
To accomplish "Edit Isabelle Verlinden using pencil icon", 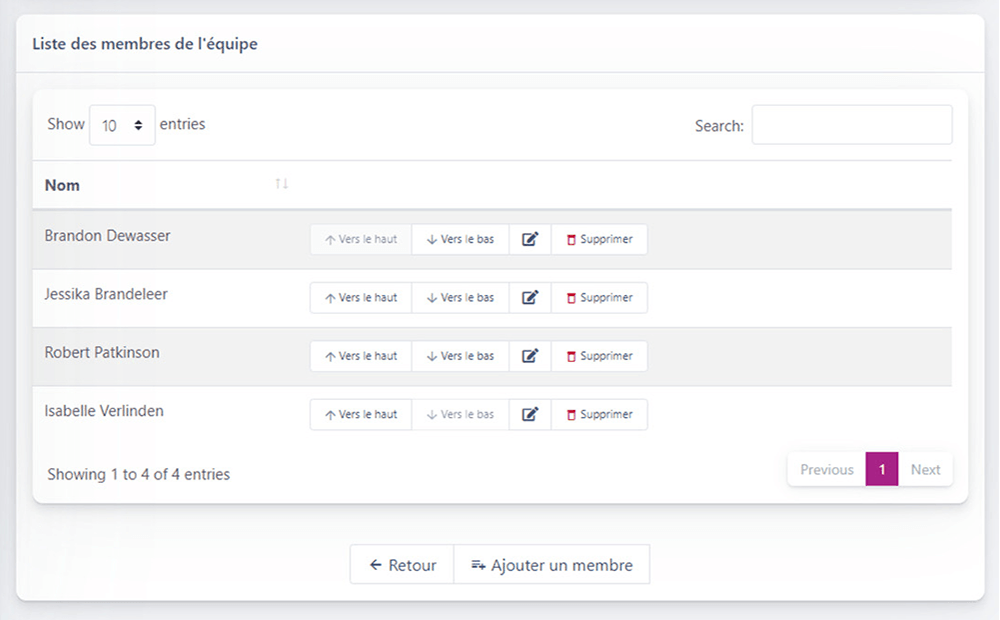I will [530, 414].
